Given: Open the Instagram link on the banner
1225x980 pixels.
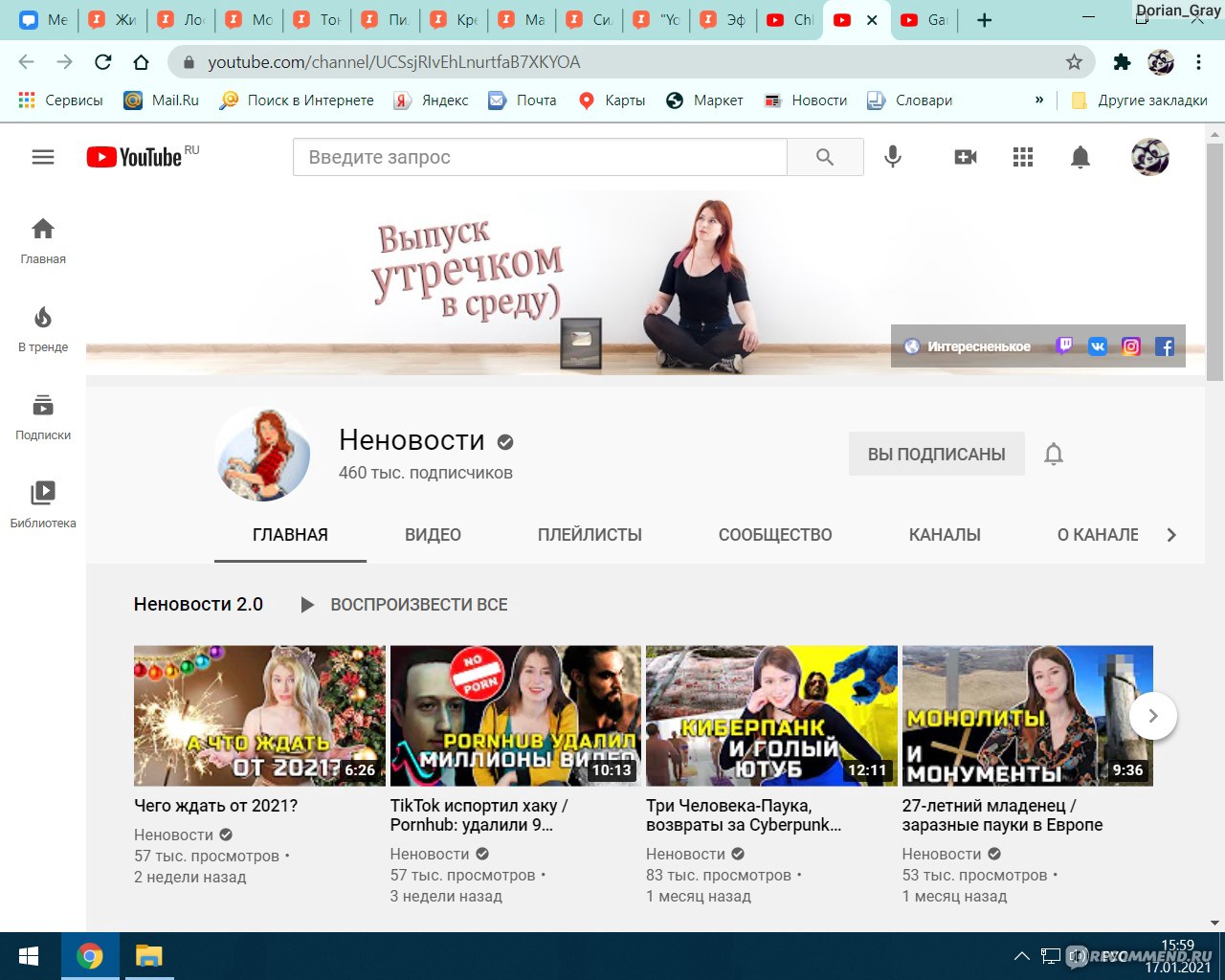Looking at the screenshot, I should pos(1131,346).
